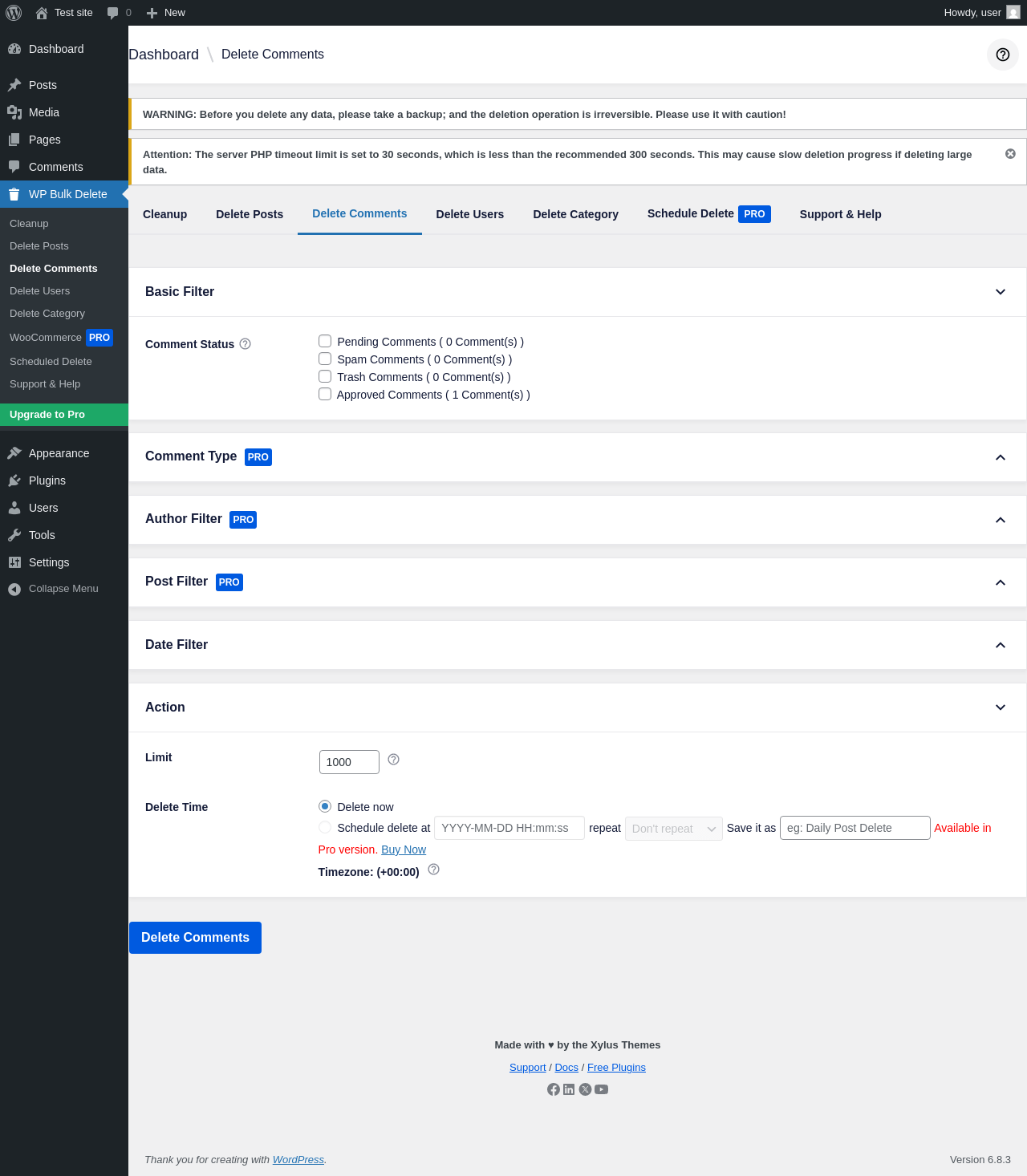Image resolution: width=1027 pixels, height=1176 pixels.
Task: Open the Facebook social icon in footer
Action: pos(554,1089)
